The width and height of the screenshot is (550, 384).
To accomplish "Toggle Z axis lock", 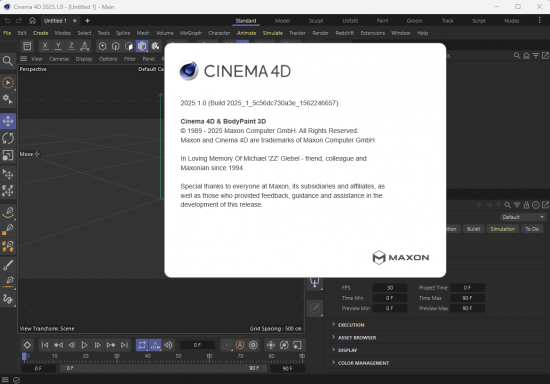I will 71,46.
